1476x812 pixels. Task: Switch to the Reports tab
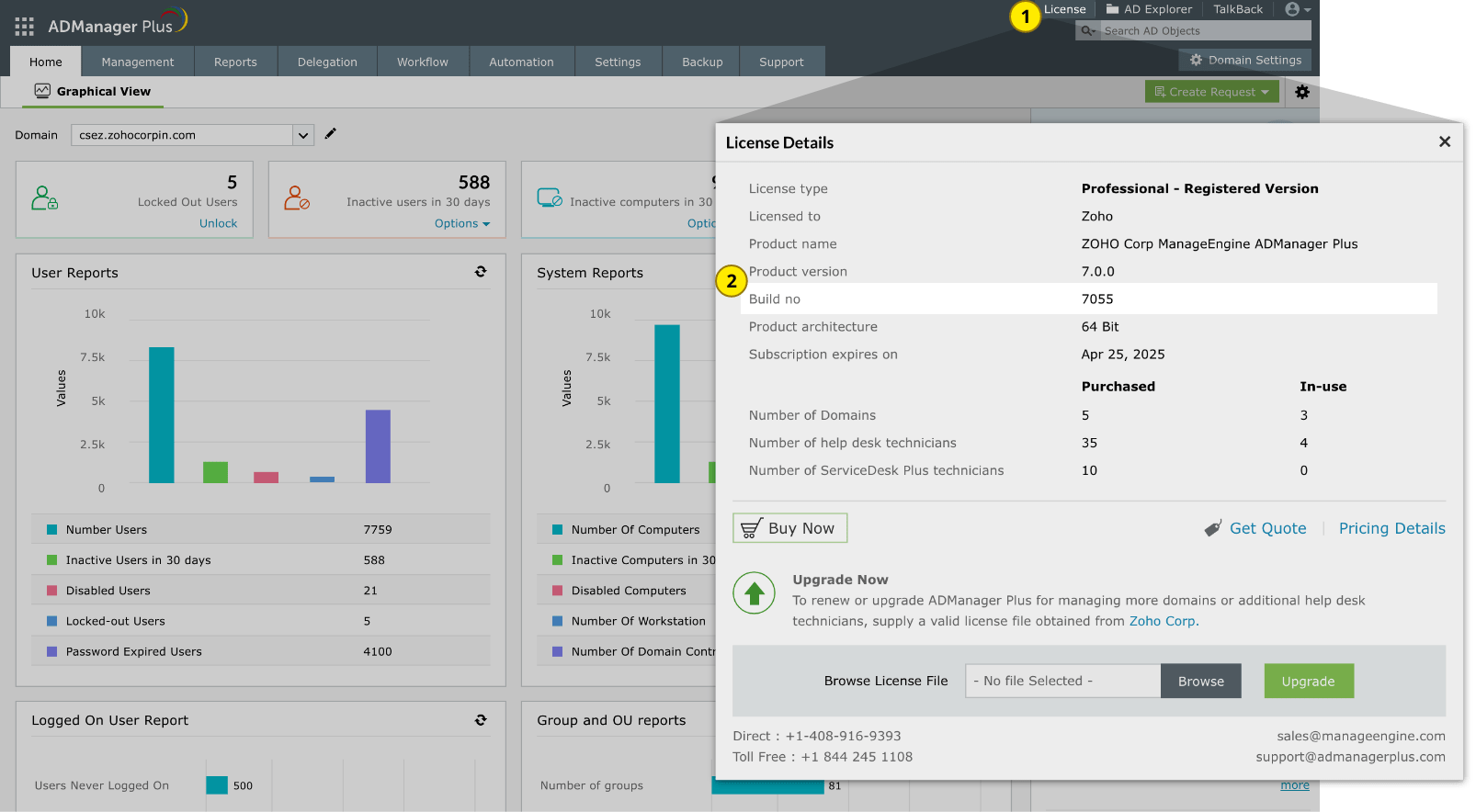pos(235,62)
